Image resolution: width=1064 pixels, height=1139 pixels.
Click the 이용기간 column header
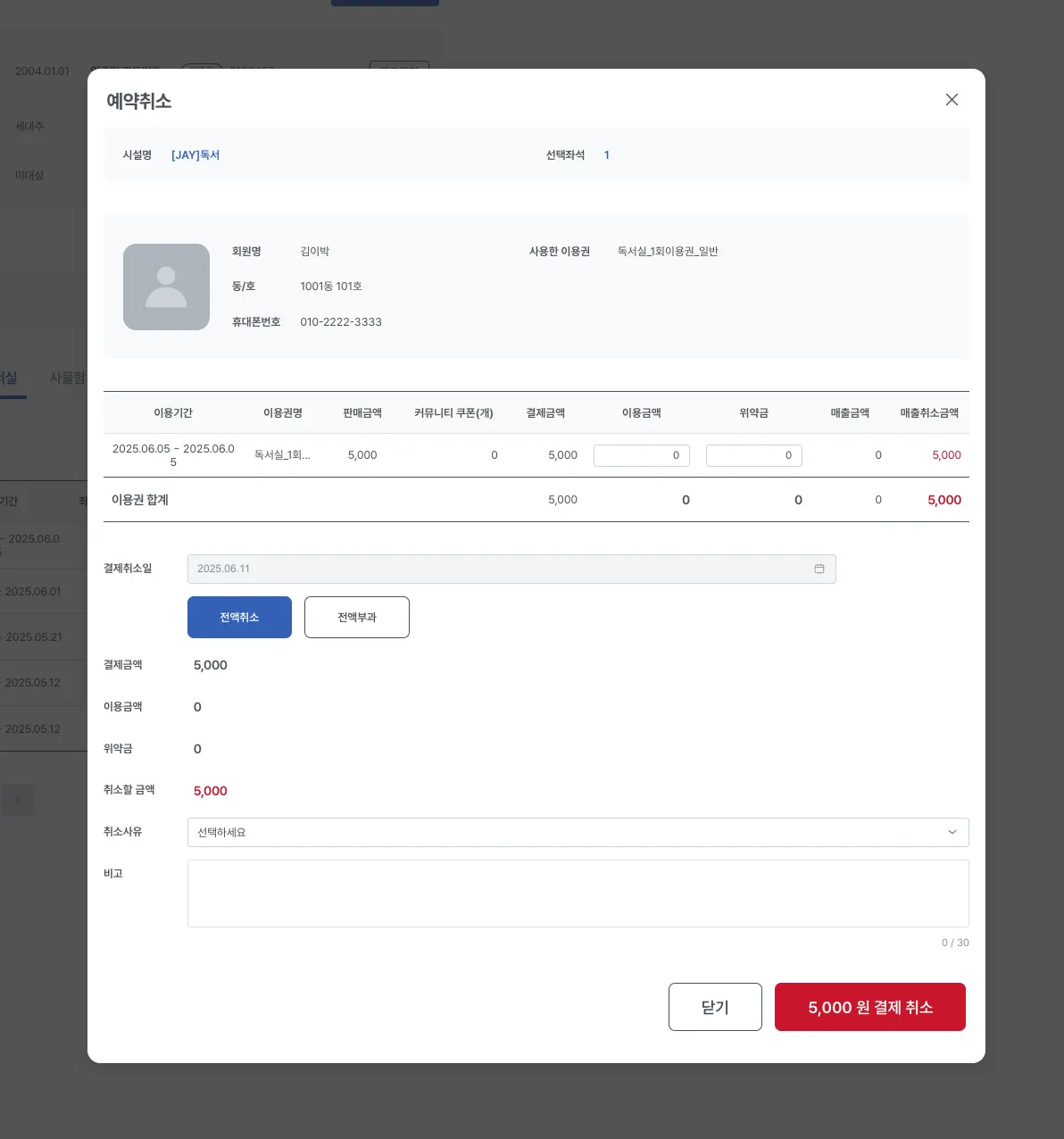click(173, 413)
